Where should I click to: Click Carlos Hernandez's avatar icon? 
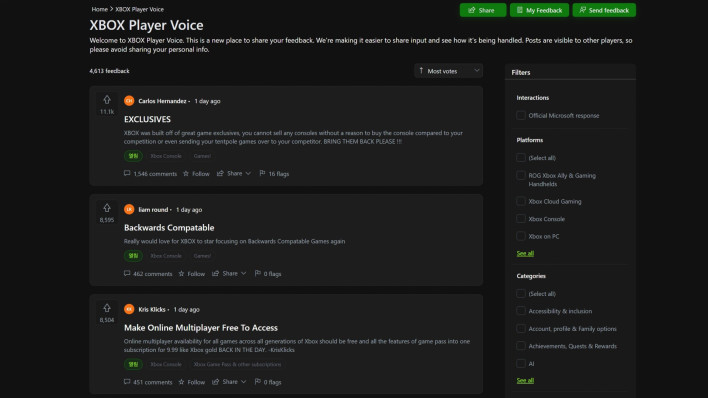[129, 101]
